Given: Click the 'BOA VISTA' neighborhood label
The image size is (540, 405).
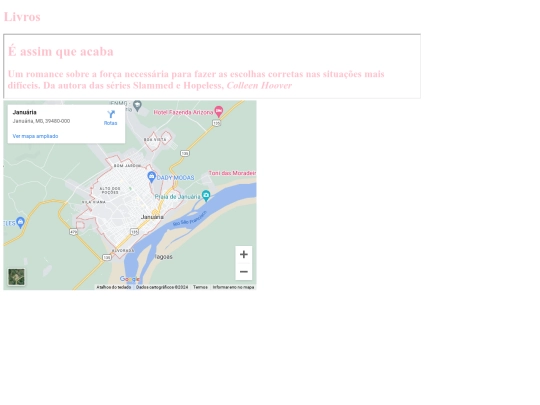Looking at the screenshot, I should (x=155, y=139).
